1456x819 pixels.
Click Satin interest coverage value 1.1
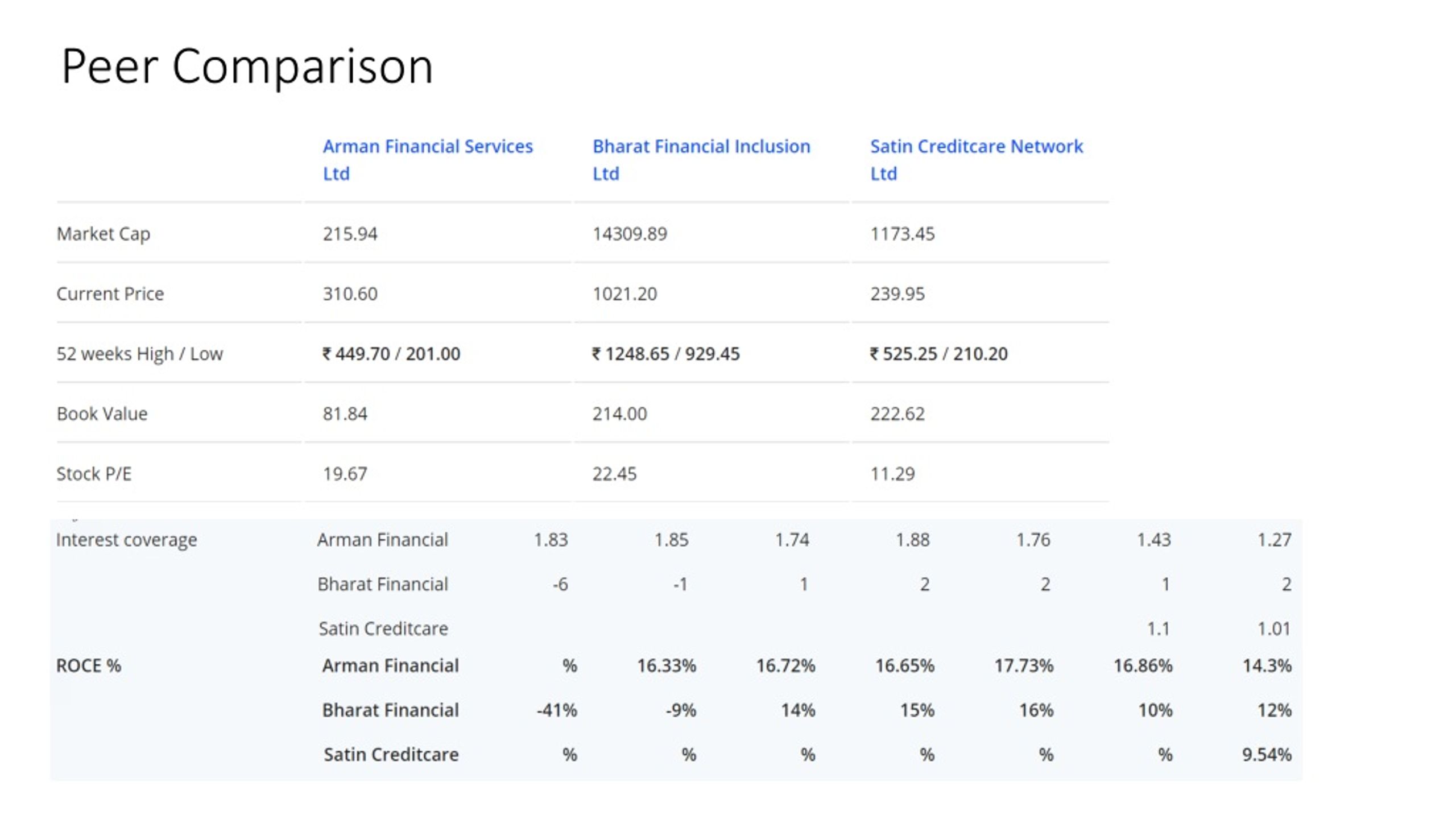(1158, 628)
